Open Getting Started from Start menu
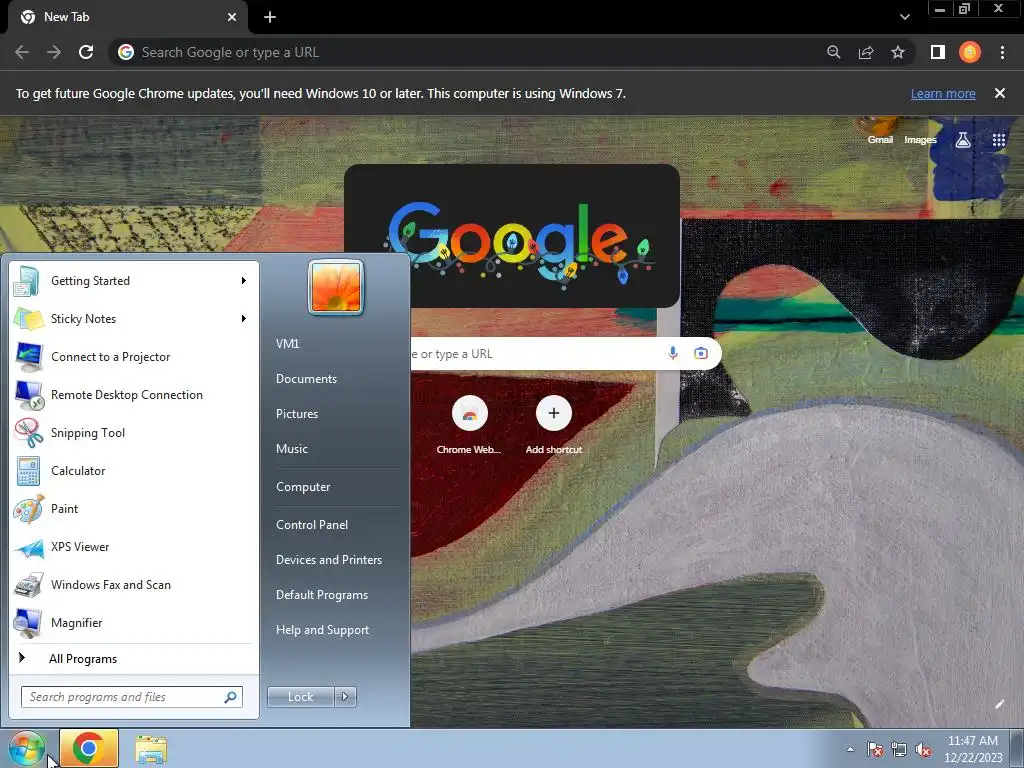Viewport: 1024px width, 768px height. [x=134, y=281]
